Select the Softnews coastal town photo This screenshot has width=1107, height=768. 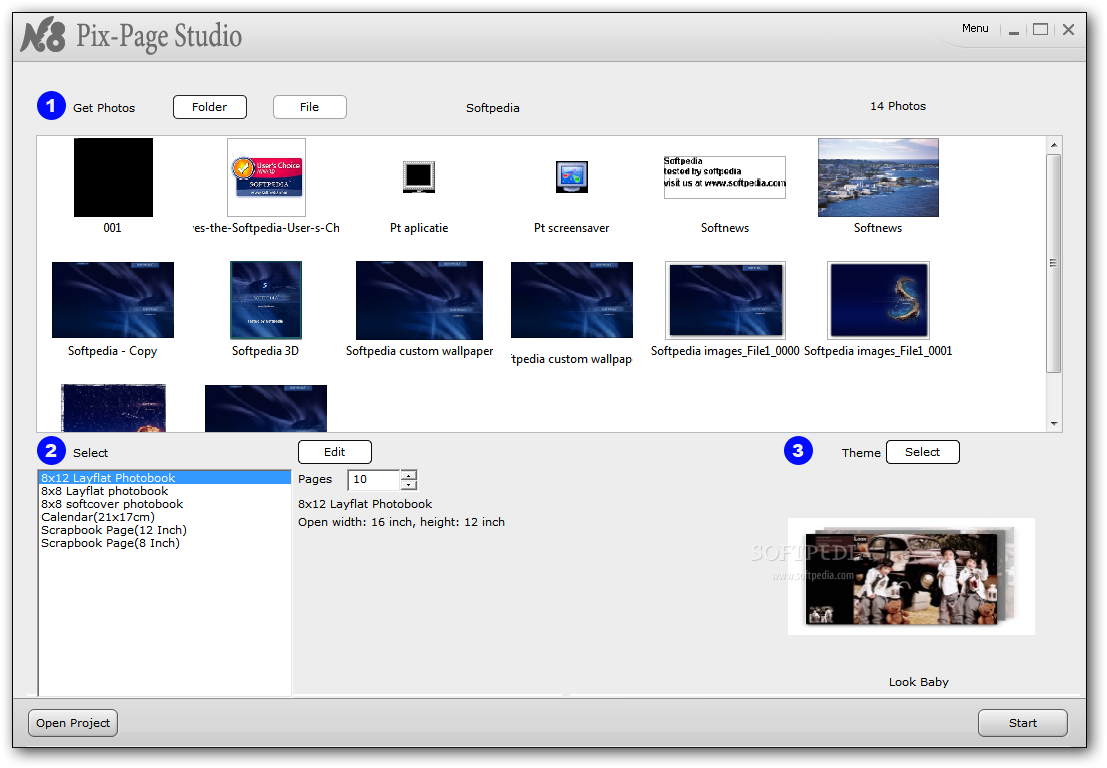[x=878, y=177]
